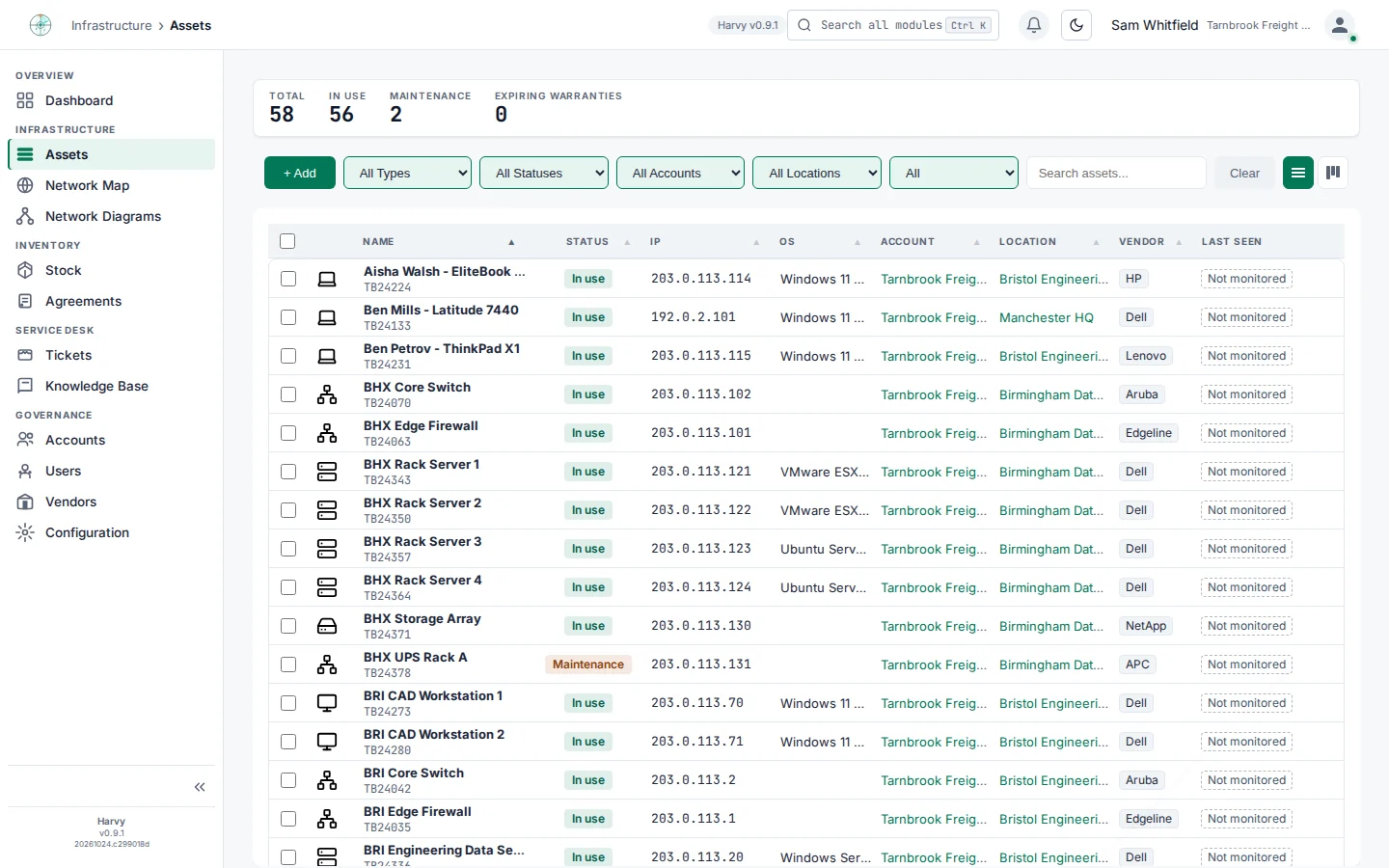The height and width of the screenshot is (868, 1389).
Task: Switch to list view layout
Action: pyautogui.click(x=1298, y=173)
